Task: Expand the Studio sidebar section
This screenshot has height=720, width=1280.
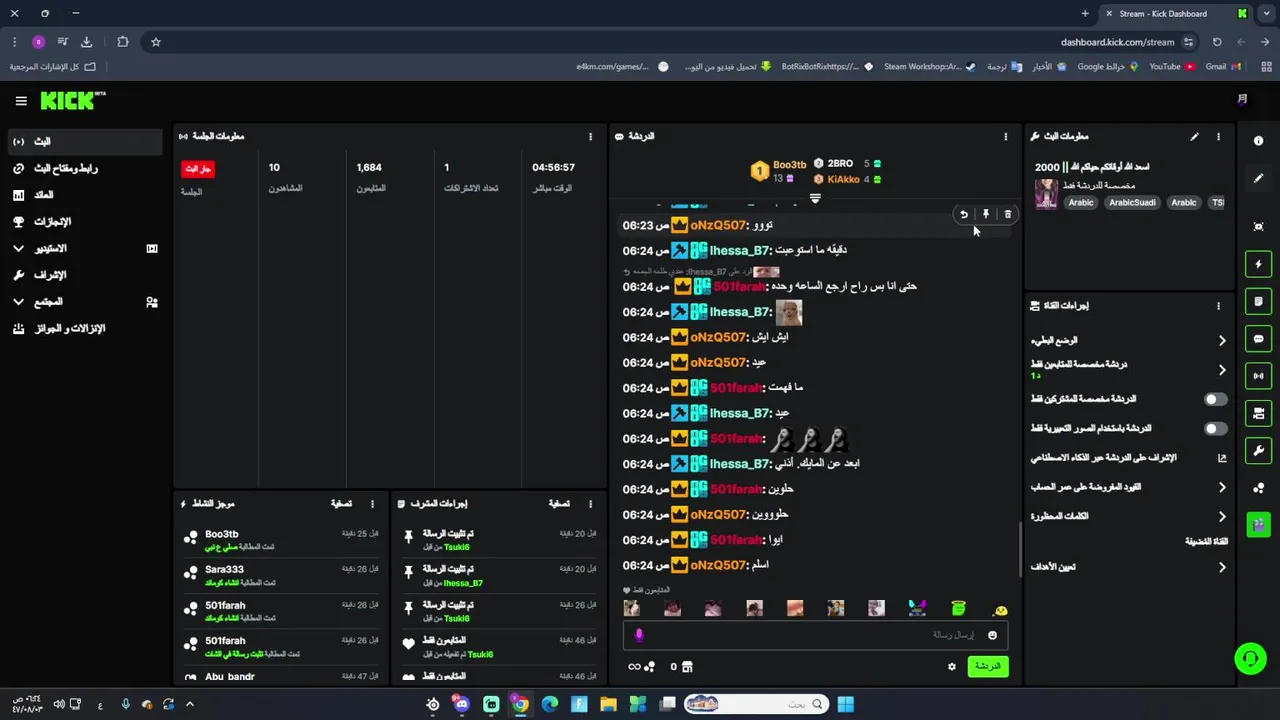Action: [18, 248]
